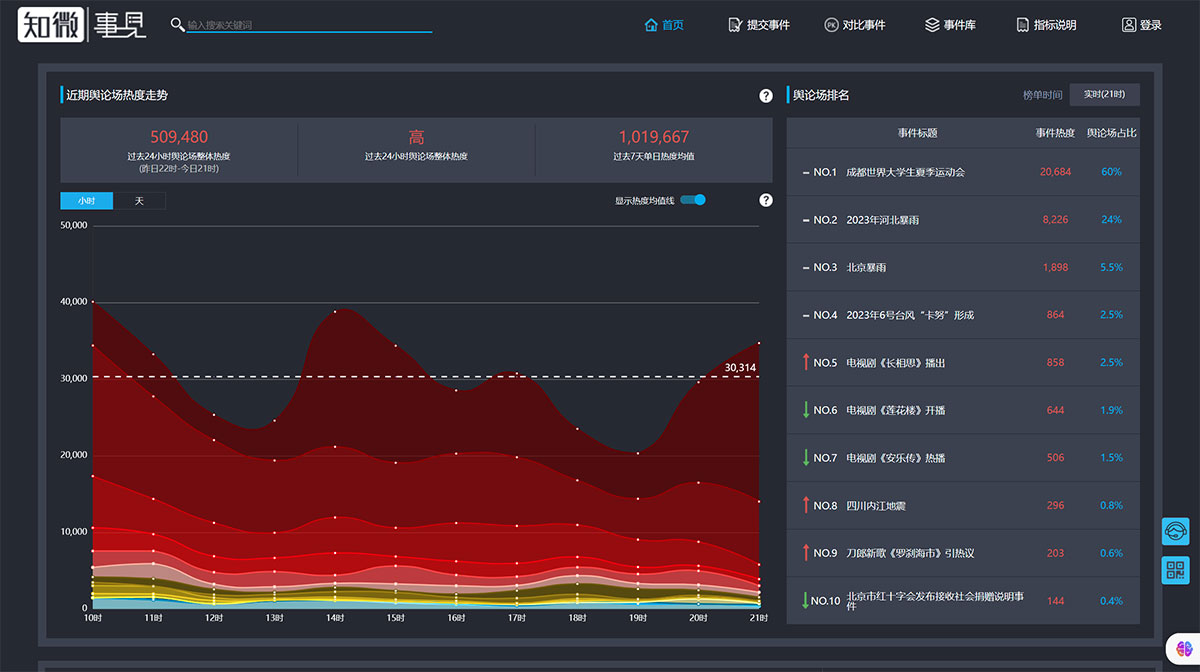Open the 指标说明 page
This screenshot has height=672, width=1200.
pyautogui.click(x=1046, y=25)
